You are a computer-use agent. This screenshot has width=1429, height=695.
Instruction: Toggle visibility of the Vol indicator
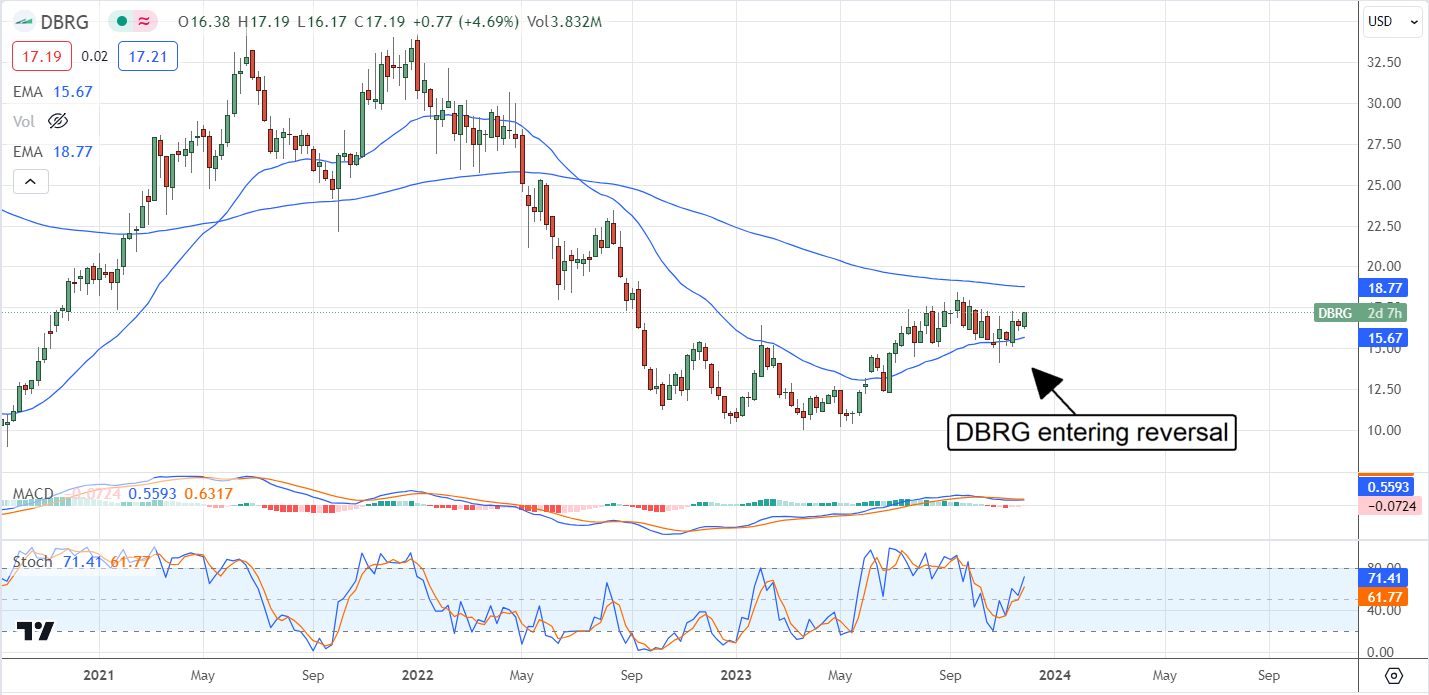click(58, 121)
